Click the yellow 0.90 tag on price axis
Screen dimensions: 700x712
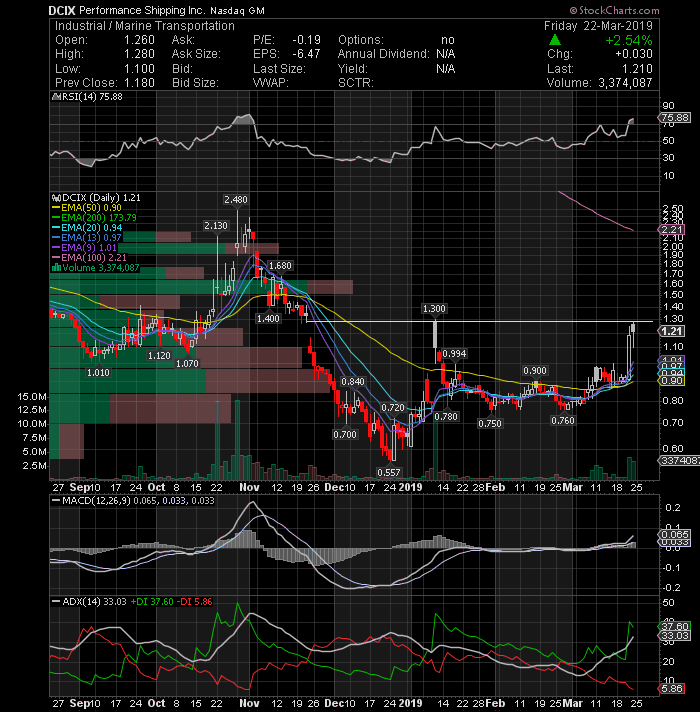pyautogui.click(x=672, y=381)
